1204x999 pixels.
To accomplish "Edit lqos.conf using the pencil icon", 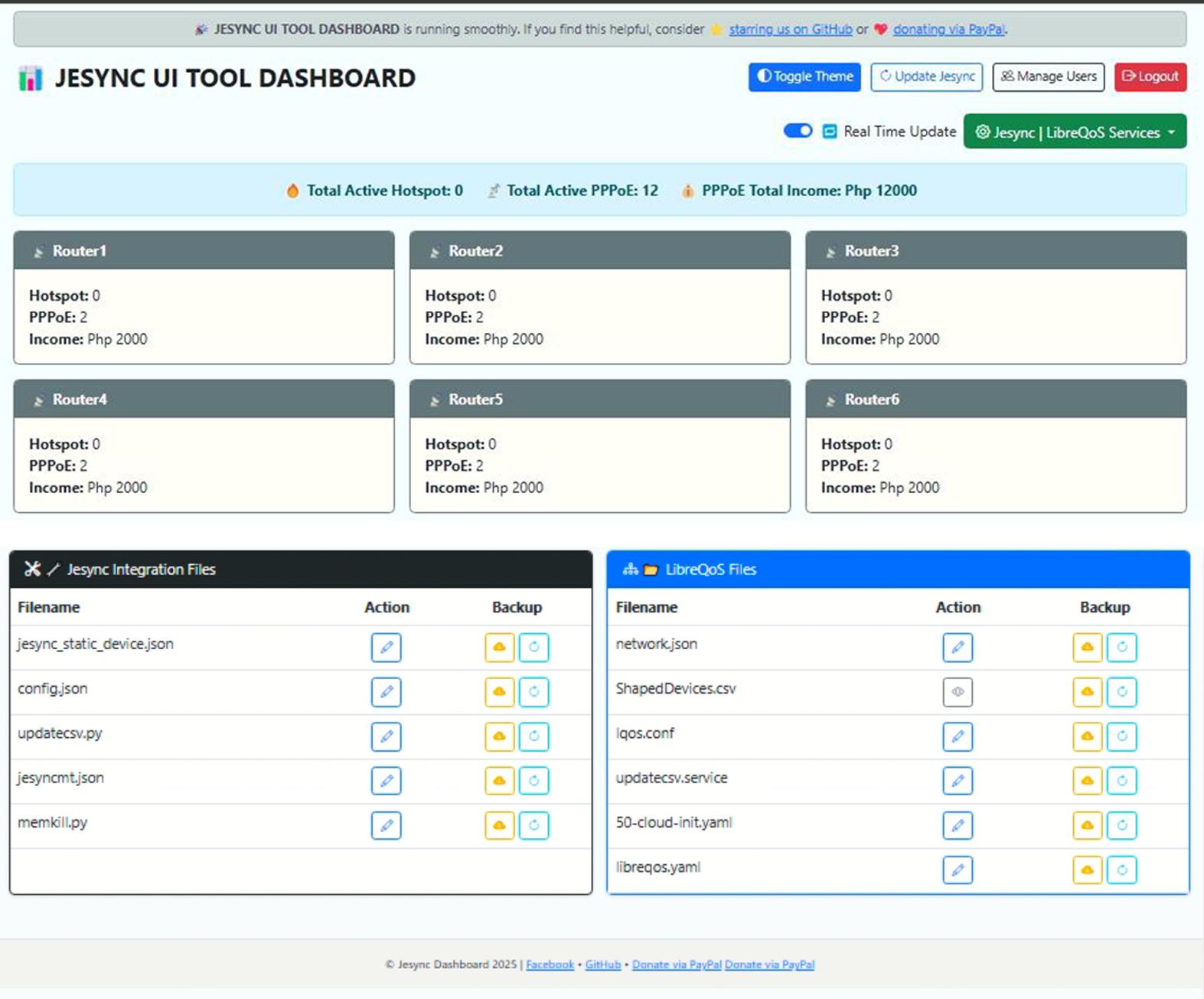I will point(958,736).
